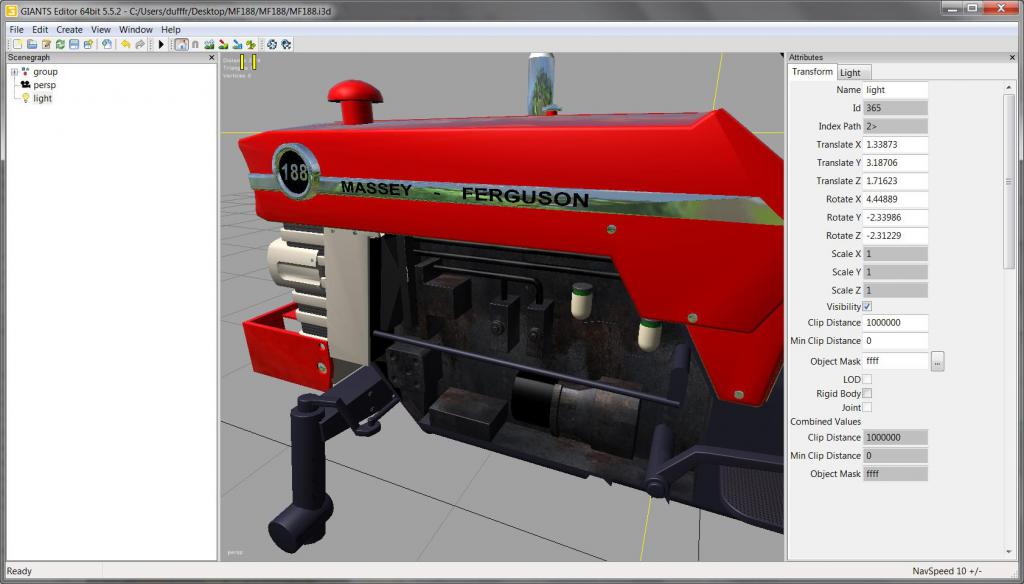This screenshot has width=1024, height=584.
Task: Click the 188 badge in the 3D viewport
Action: [295, 172]
